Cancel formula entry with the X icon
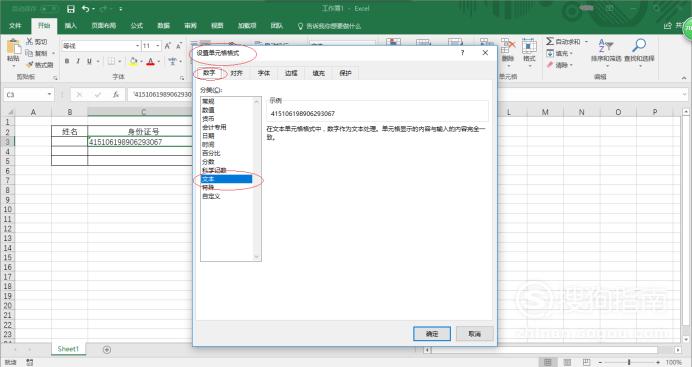Viewport: 692px width, 367px height. click(x=79, y=94)
